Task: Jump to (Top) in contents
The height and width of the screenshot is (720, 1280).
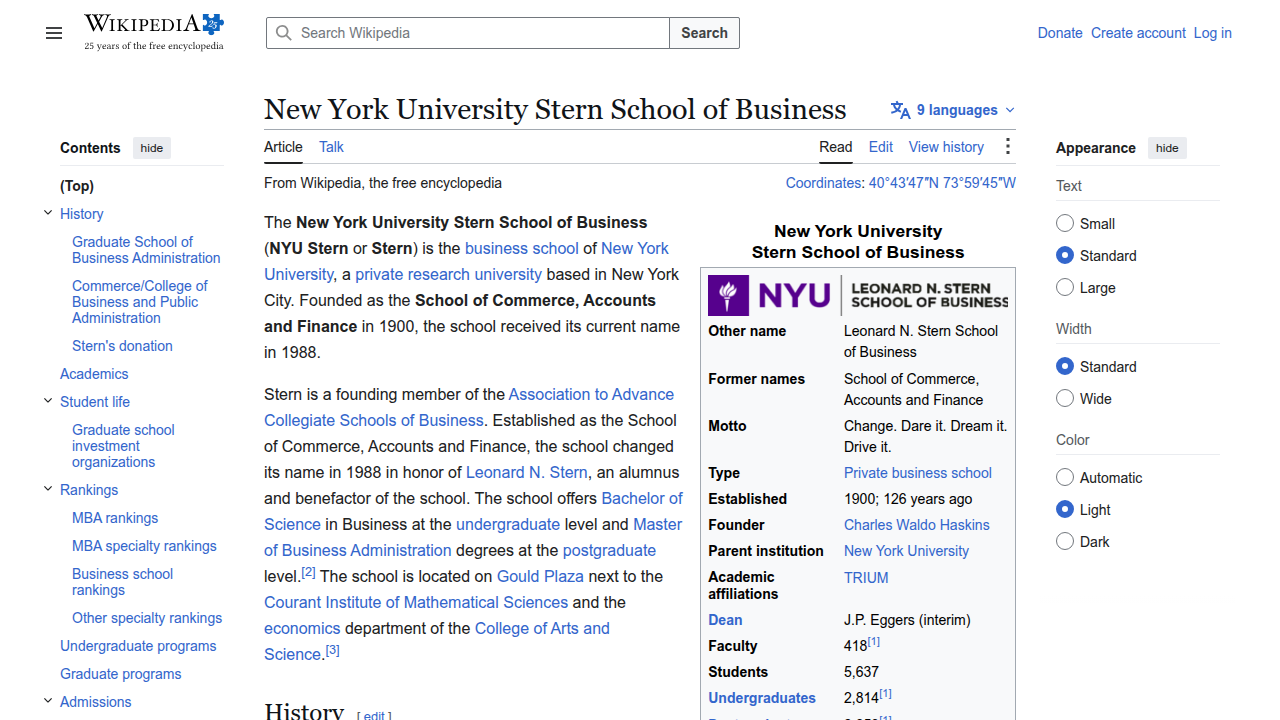Action: (77, 186)
